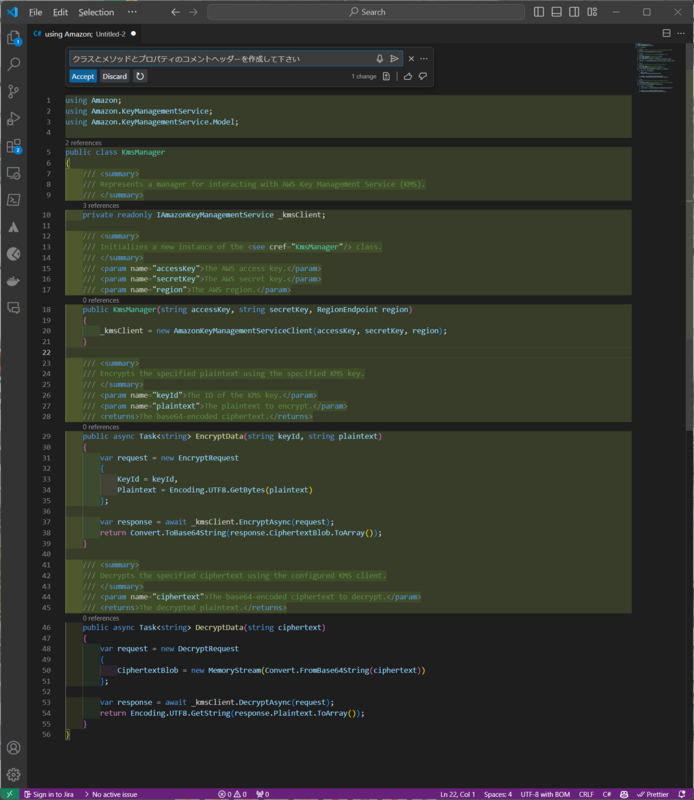Rerun the inline chat request
This screenshot has width=694, height=800.
(x=140, y=76)
